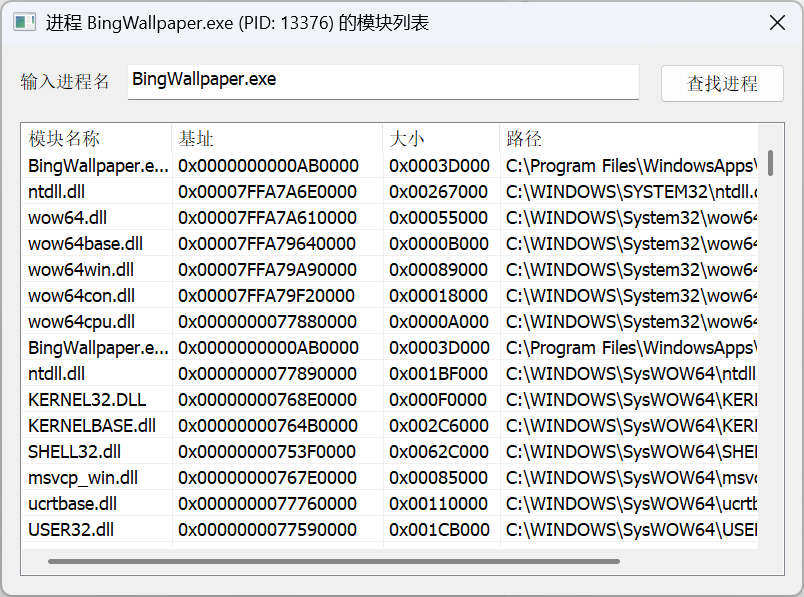Select the KERNEL32.DLL module name
Image resolution: width=804 pixels, height=597 pixels.
(x=87, y=400)
